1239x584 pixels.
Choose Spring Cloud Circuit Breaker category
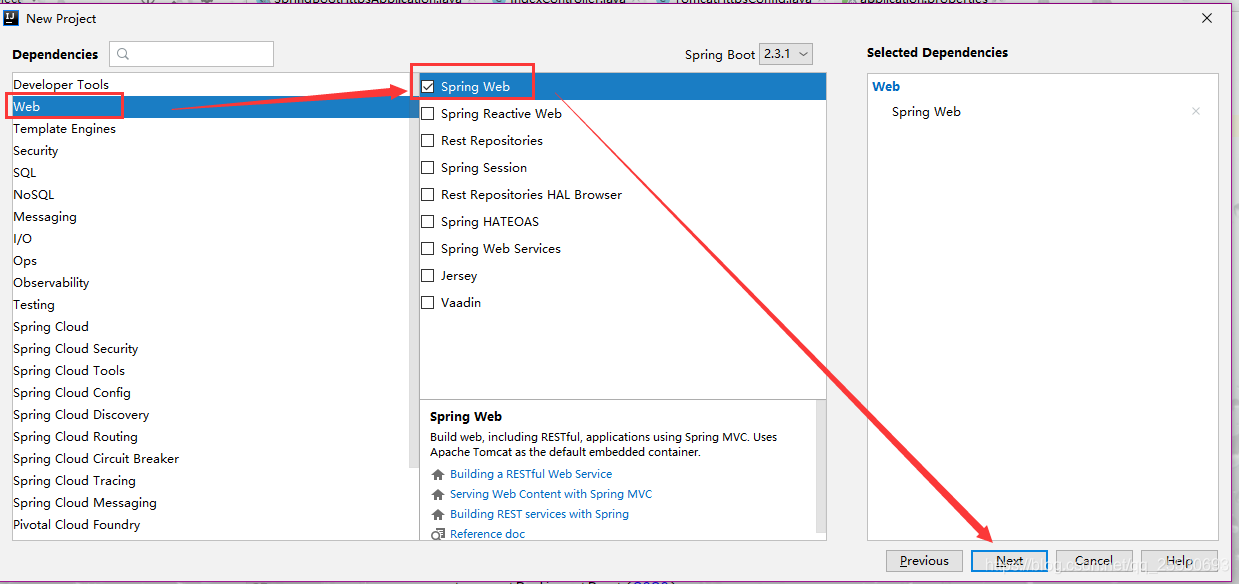210,459
